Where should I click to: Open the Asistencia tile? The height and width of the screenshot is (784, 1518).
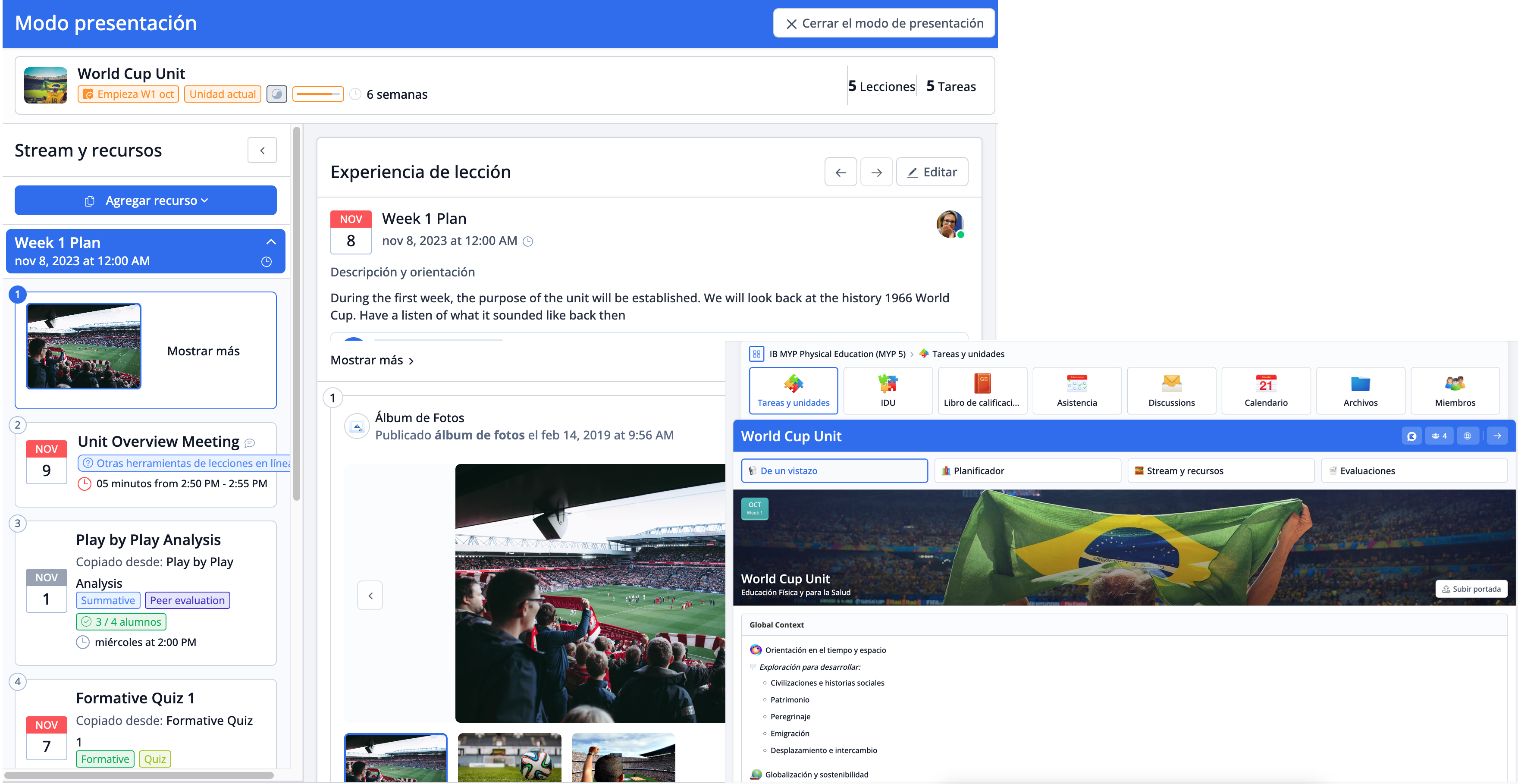[x=1077, y=390]
